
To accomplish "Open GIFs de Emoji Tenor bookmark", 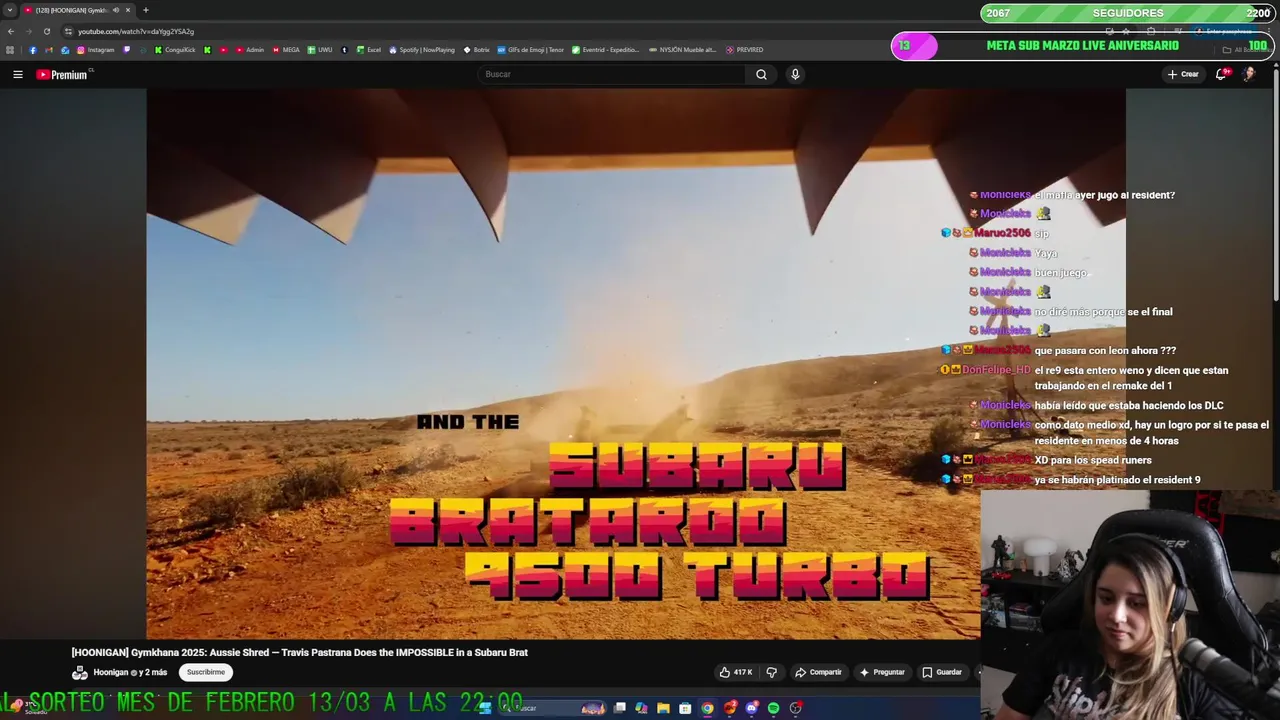I will click(x=531, y=50).
